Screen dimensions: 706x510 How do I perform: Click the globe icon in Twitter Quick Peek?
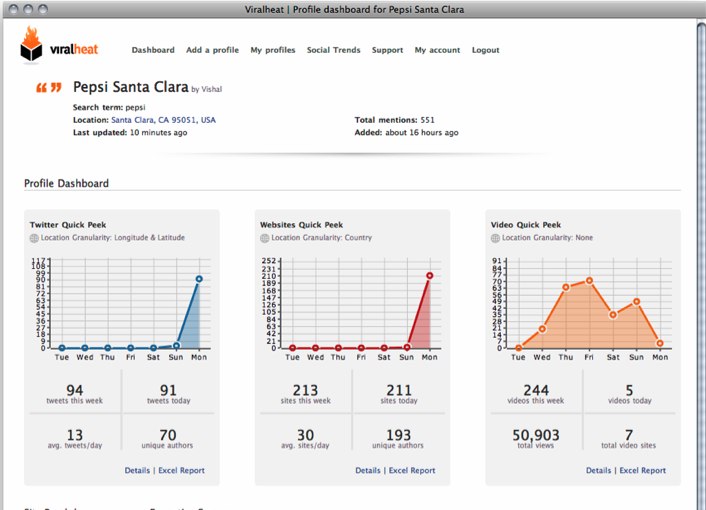[x=34, y=238]
